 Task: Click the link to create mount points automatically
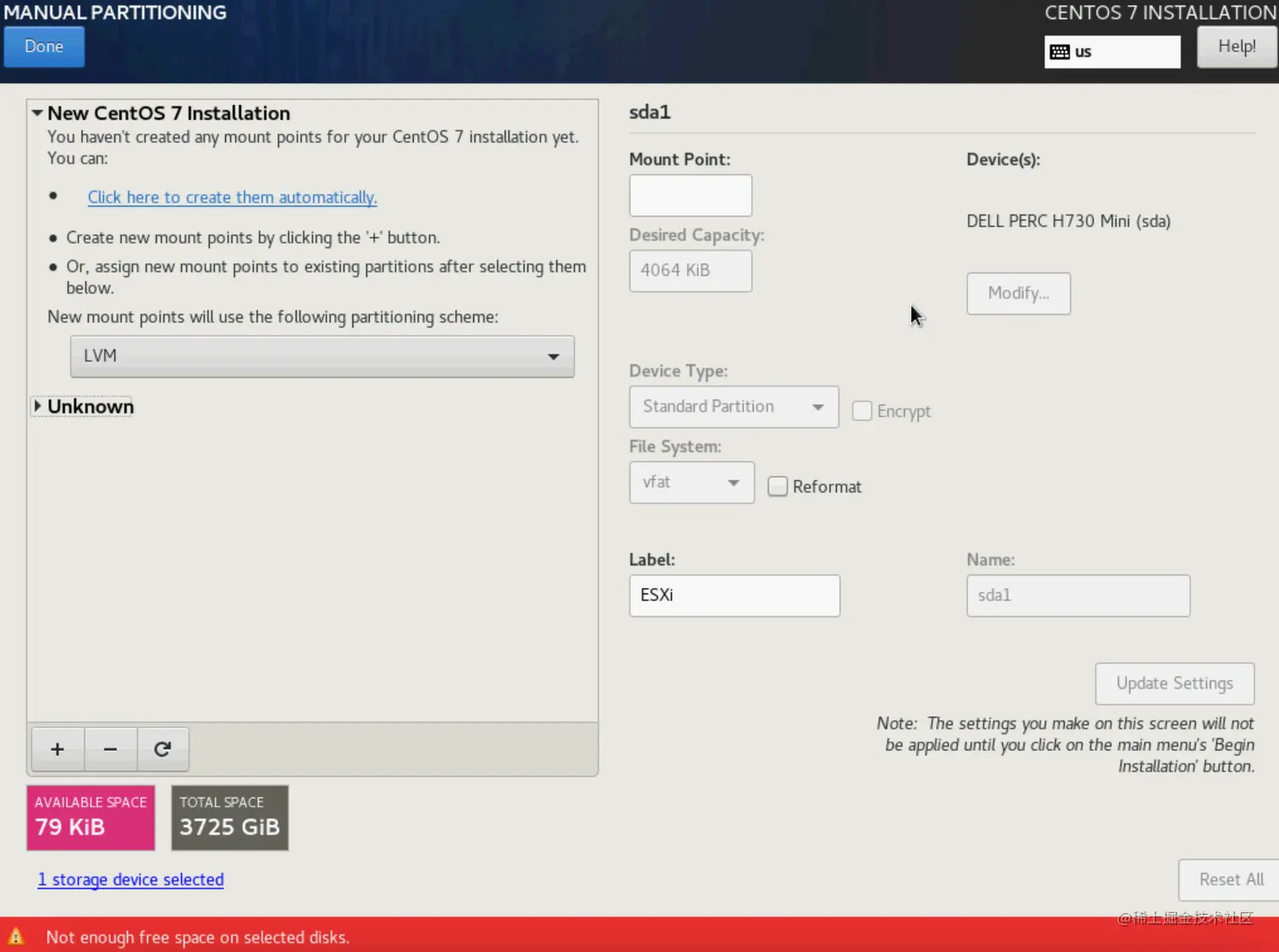[x=233, y=197]
